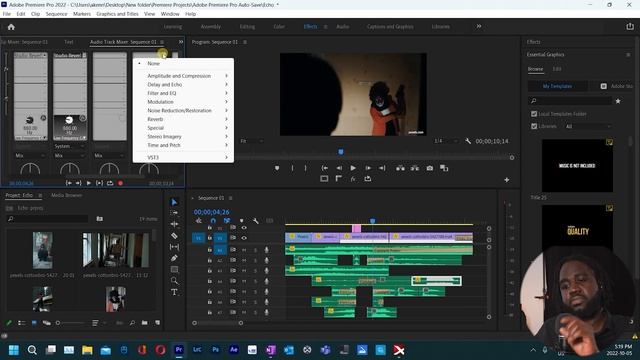This screenshot has width=640, height=360.
Task: Step forward one frame in Program Monitor
Action: (368, 168)
